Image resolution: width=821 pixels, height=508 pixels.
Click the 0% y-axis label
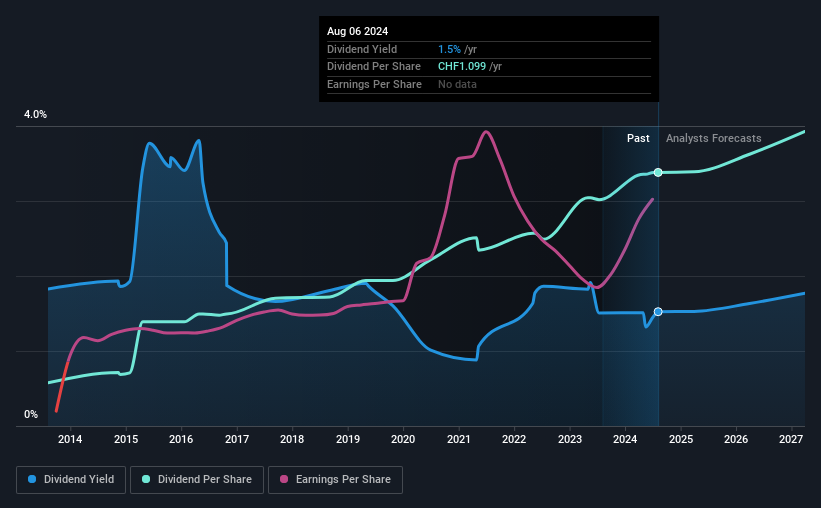(31, 414)
